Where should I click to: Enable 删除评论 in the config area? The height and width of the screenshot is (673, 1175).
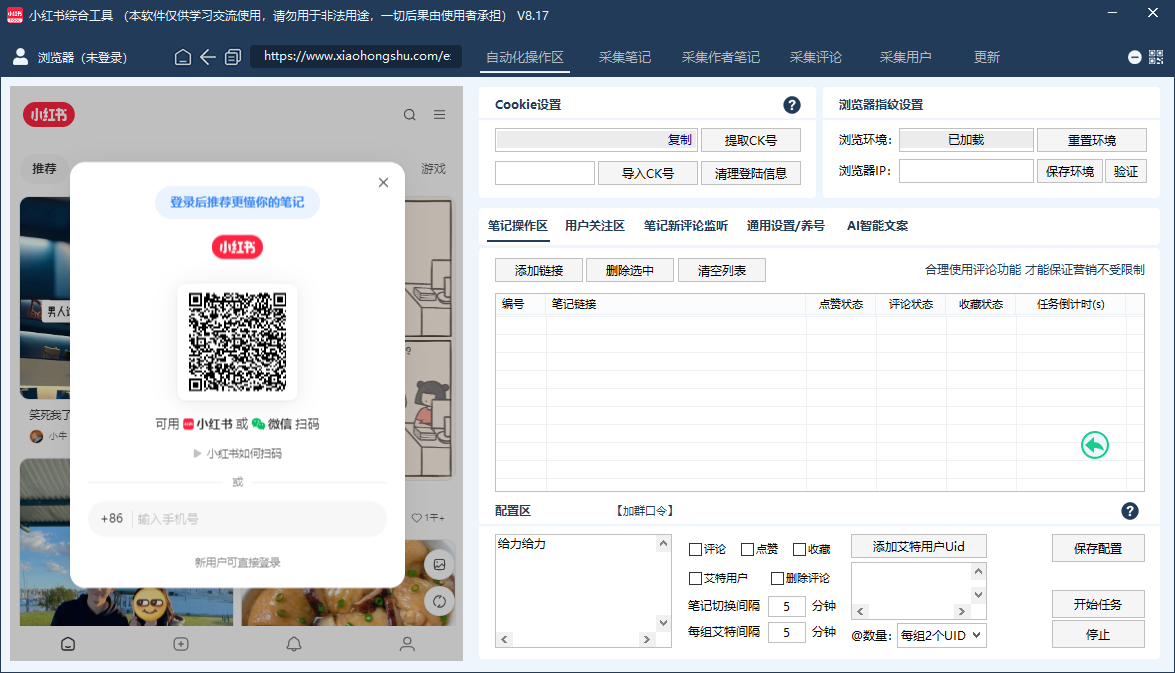click(778, 578)
